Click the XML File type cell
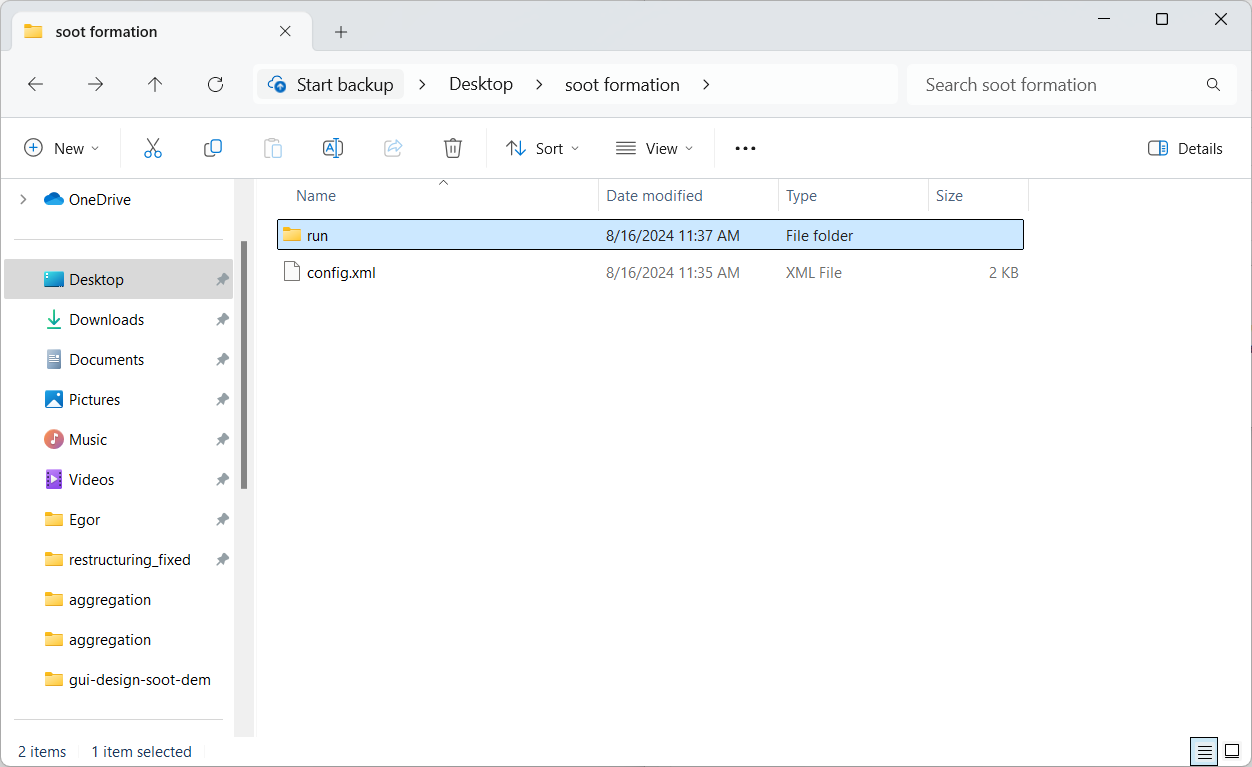The width and height of the screenshot is (1252, 767). tap(814, 272)
